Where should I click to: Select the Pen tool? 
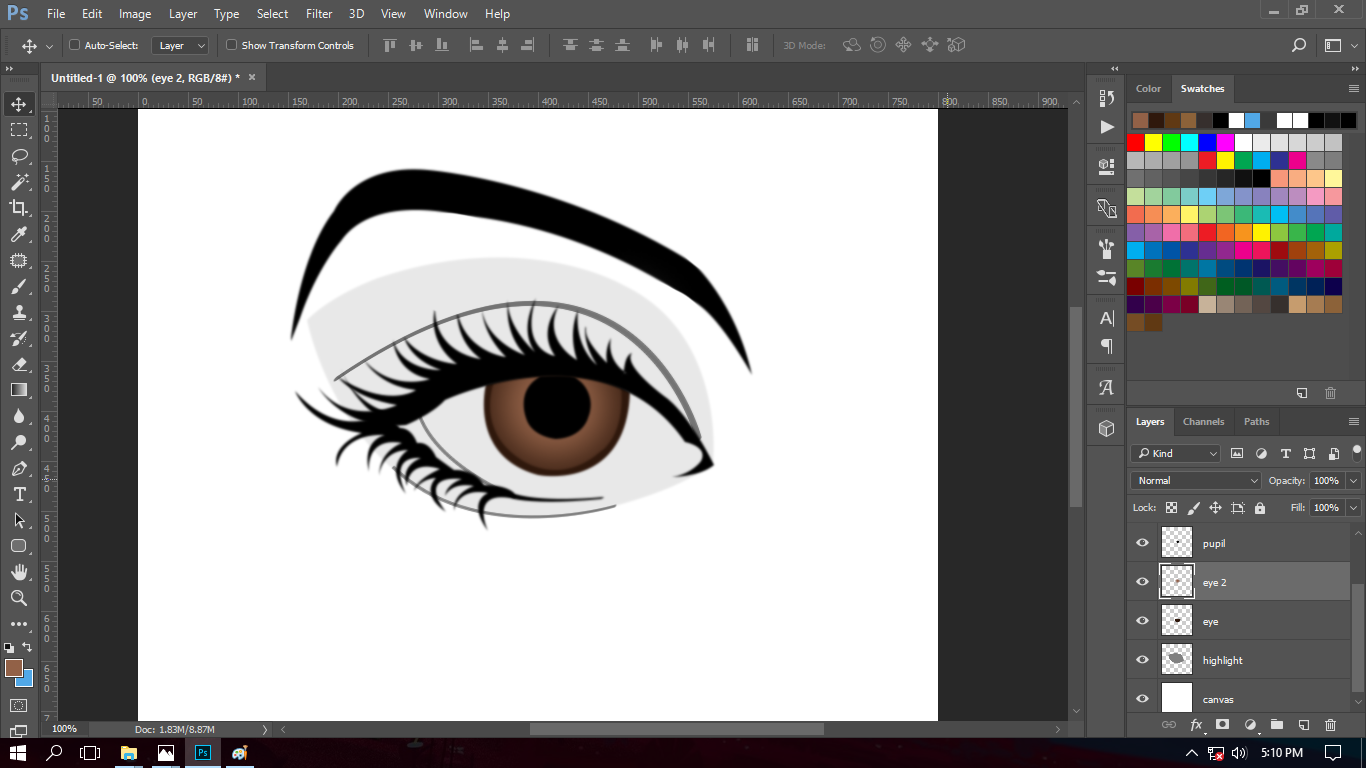tap(19, 468)
